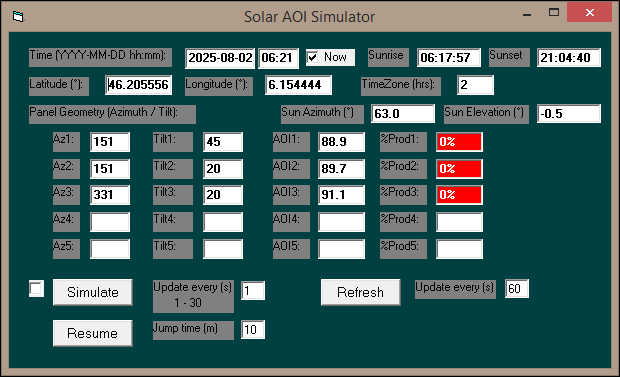Screen dimensions: 620x377
Task: Click the empty AOI4 field
Action: coord(341,222)
